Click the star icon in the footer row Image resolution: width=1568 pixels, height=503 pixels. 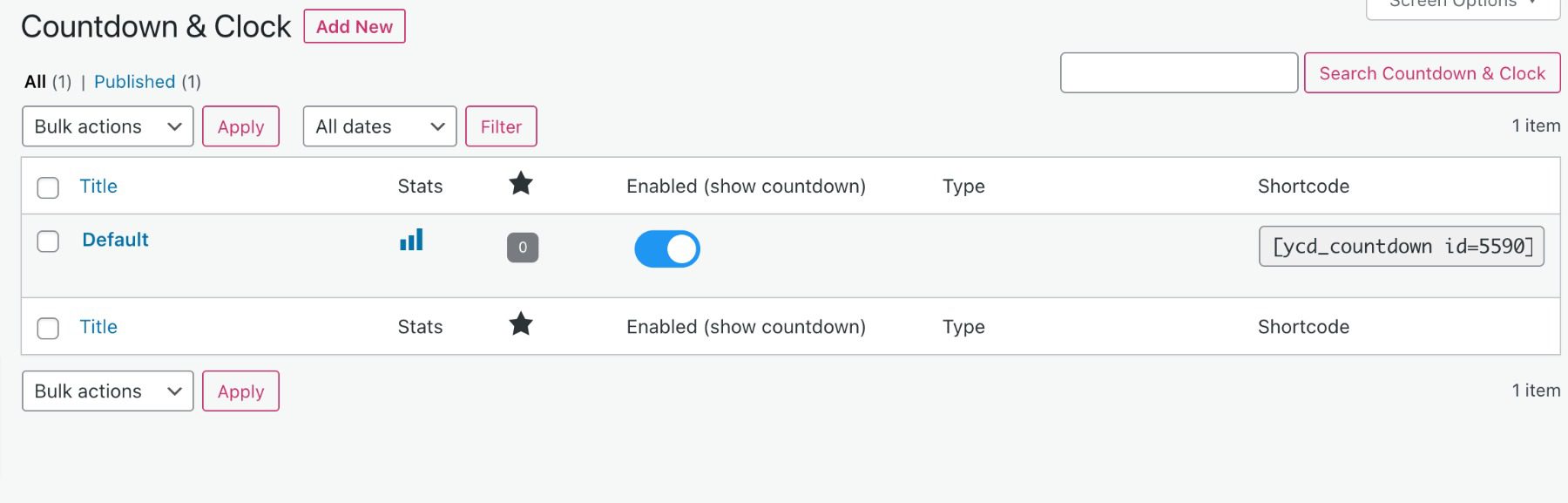pos(523,324)
